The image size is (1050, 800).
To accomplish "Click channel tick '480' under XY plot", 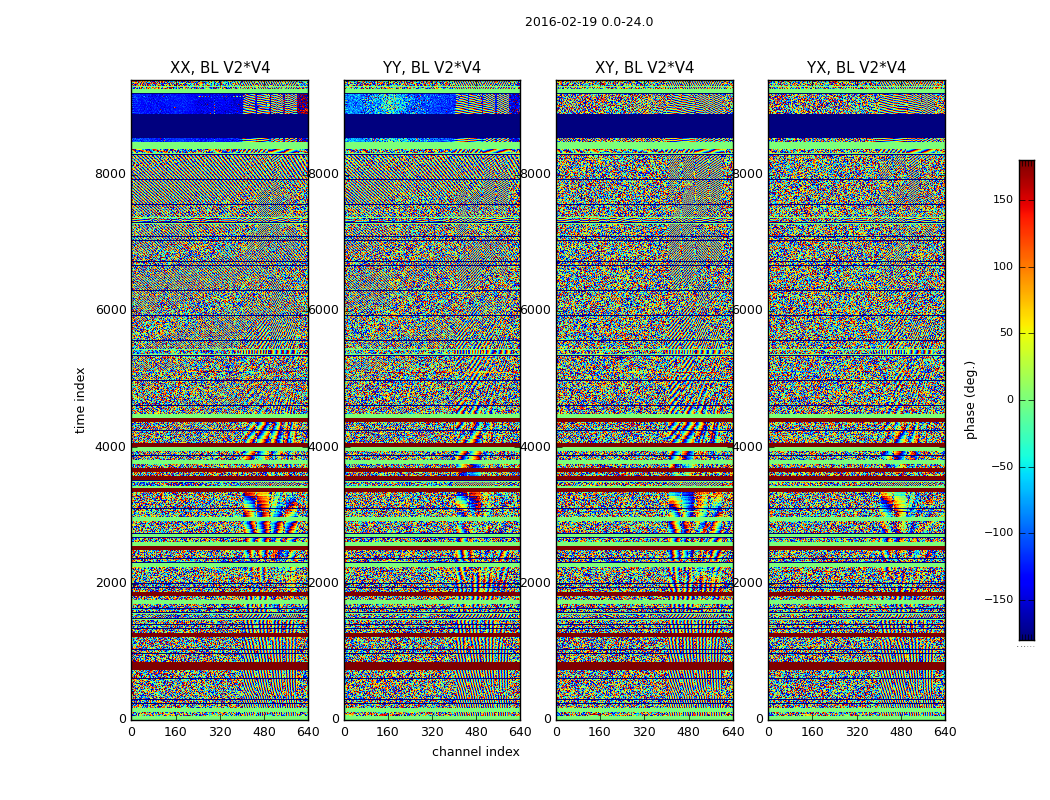I will pyautogui.click(x=688, y=732).
